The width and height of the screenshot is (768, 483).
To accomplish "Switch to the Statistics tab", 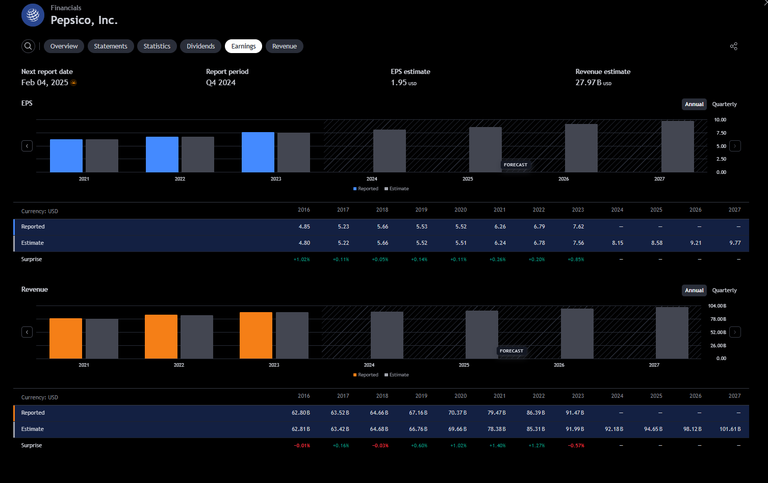I will pyautogui.click(x=157, y=46).
